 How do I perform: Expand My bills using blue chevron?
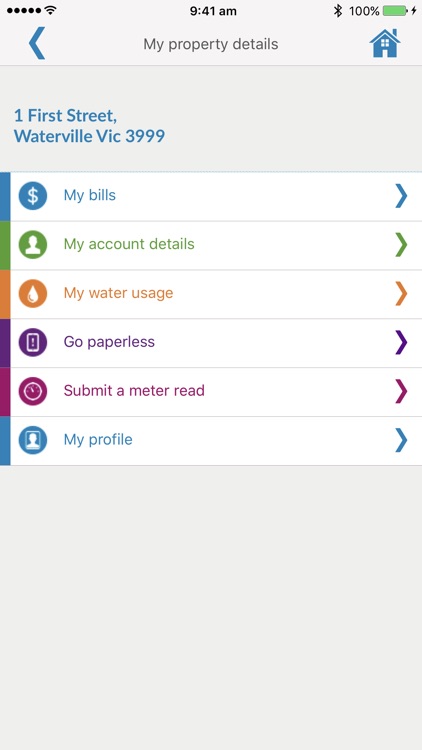click(x=401, y=196)
